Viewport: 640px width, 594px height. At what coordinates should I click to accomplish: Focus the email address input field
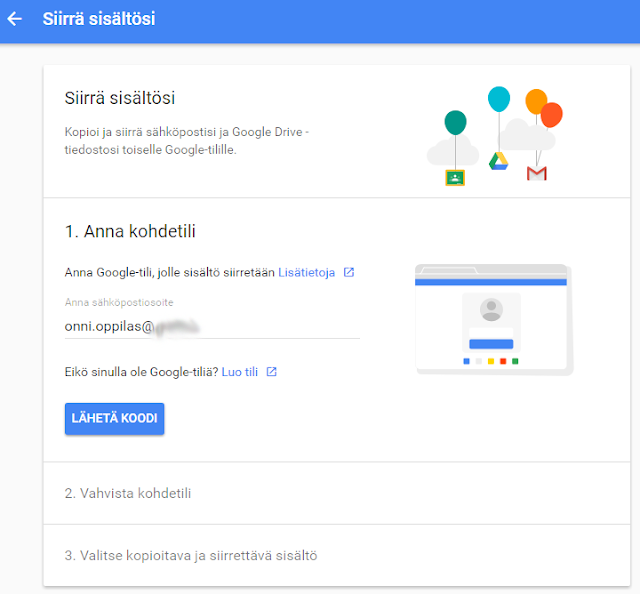point(211,325)
